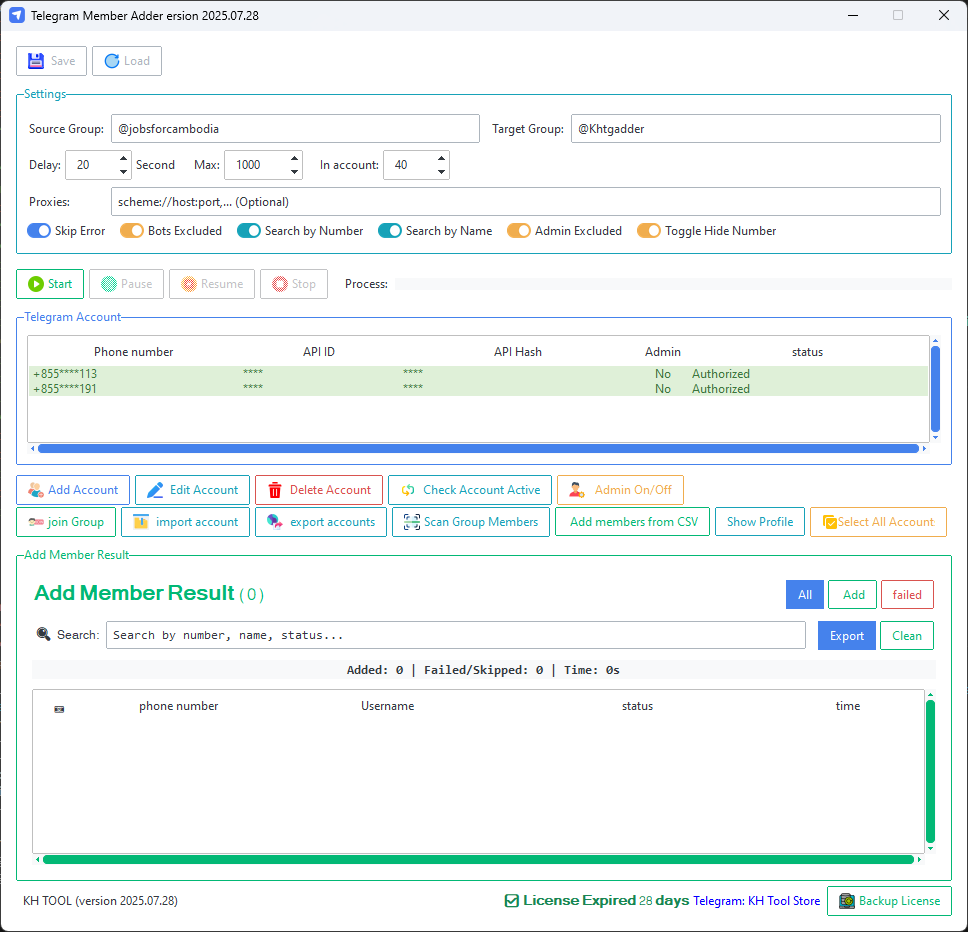Click the Export button

tap(846, 636)
